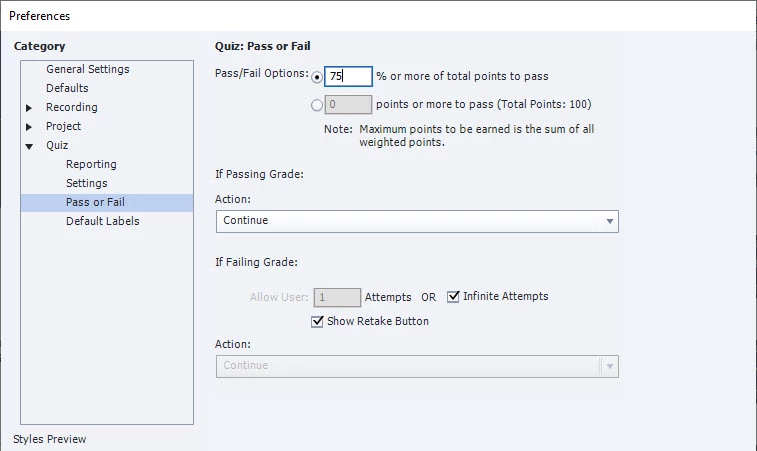The image size is (757, 451).
Task: Open Quiz Reporting preferences
Action: coord(91,164)
